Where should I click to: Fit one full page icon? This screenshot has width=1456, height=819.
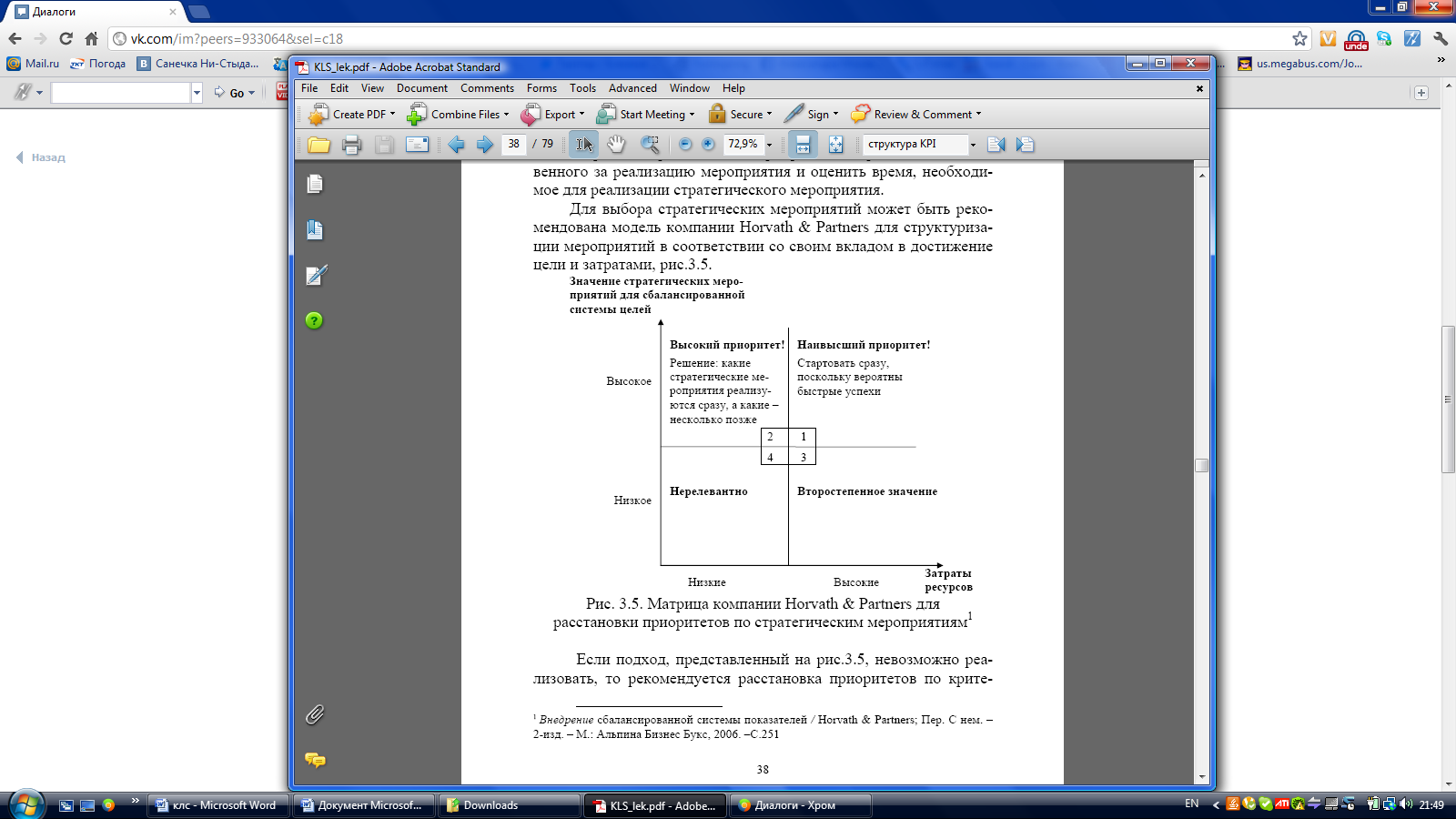(x=835, y=144)
